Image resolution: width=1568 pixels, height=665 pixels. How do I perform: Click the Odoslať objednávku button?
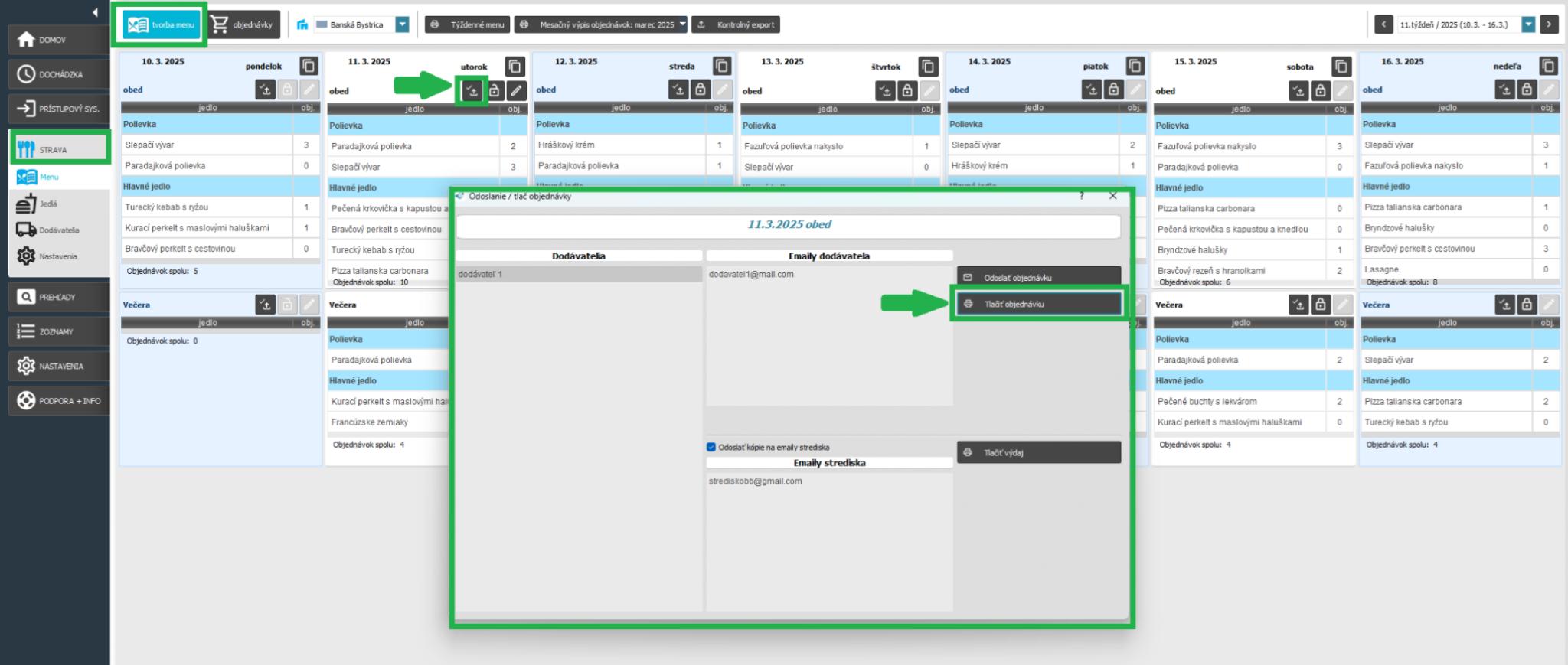(1038, 278)
